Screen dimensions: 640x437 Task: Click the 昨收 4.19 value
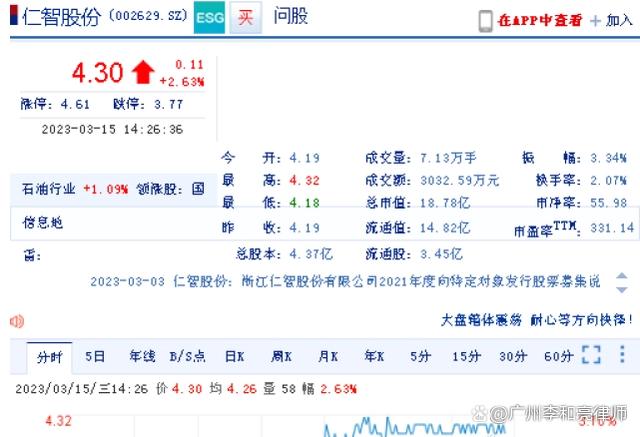[x=304, y=228]
